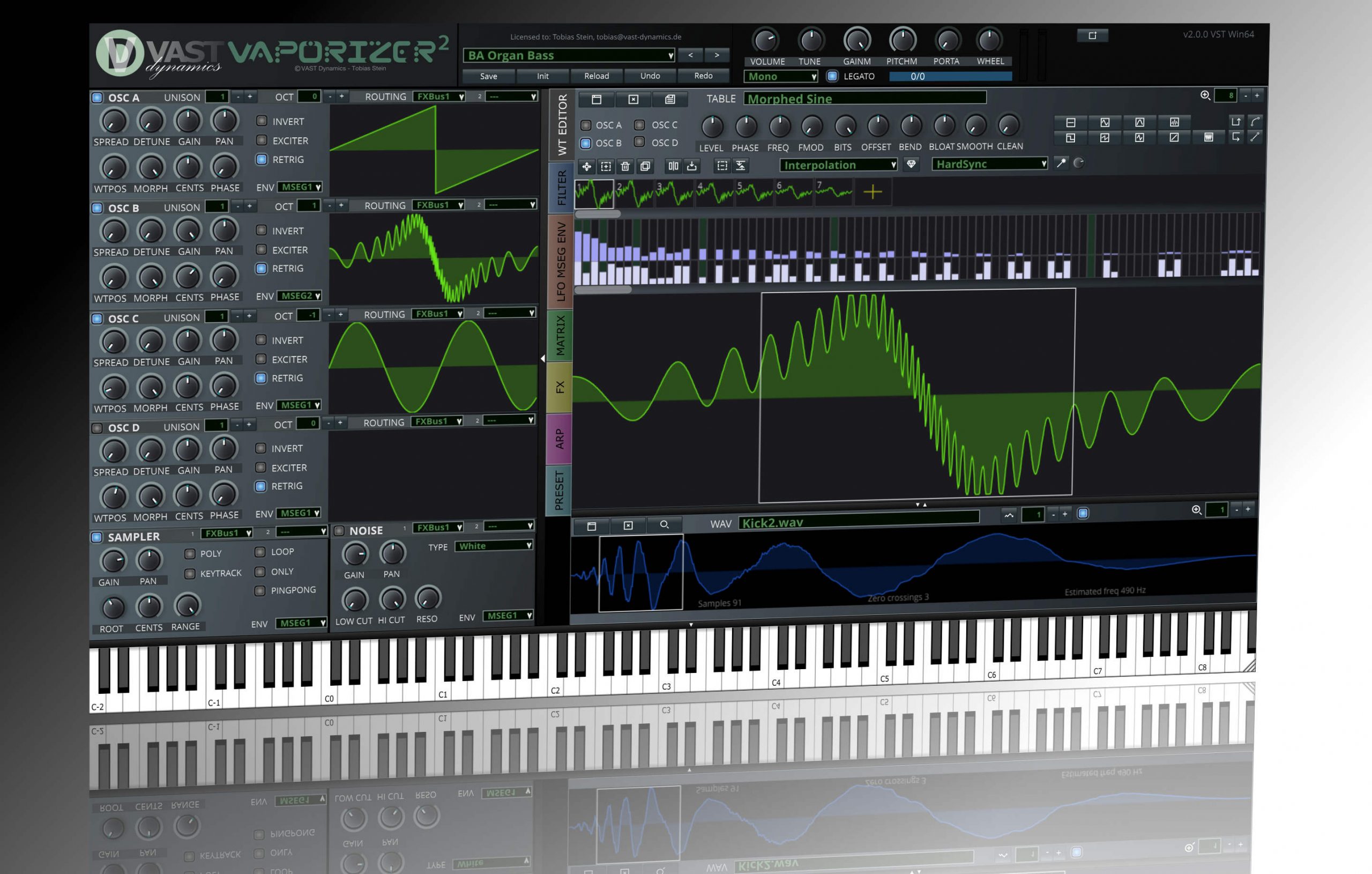Click the boxed X icon by TABLE

click(633, 99)
